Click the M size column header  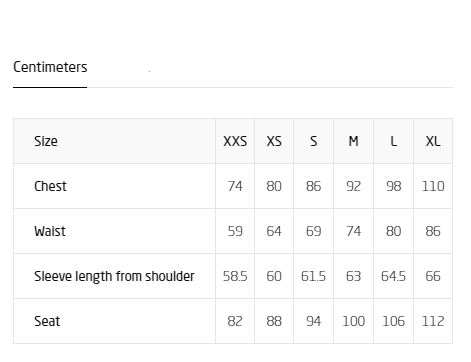[353, 141]
